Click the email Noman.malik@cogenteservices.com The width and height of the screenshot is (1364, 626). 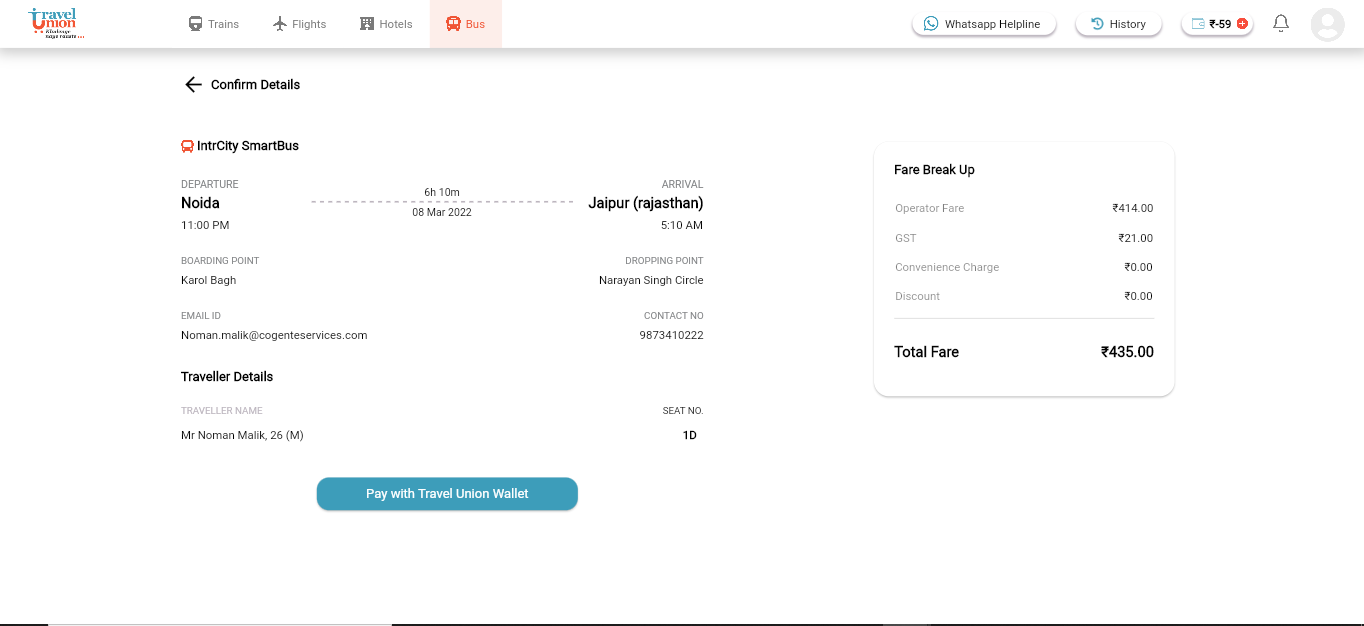coord(274,336)
